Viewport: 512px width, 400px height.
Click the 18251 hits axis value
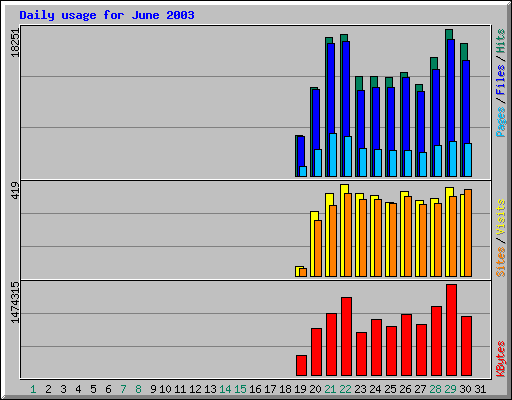[x=15, y=43]
